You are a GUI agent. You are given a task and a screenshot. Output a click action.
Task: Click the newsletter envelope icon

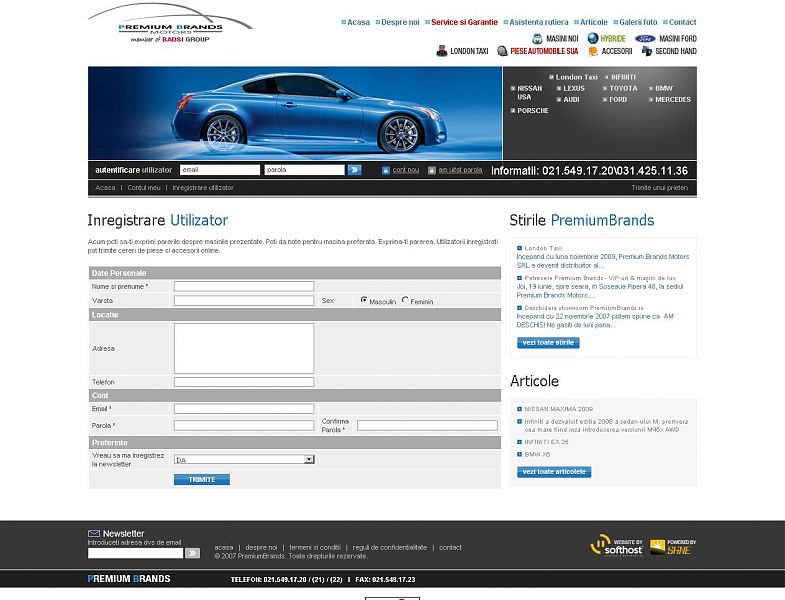(94, 533)
